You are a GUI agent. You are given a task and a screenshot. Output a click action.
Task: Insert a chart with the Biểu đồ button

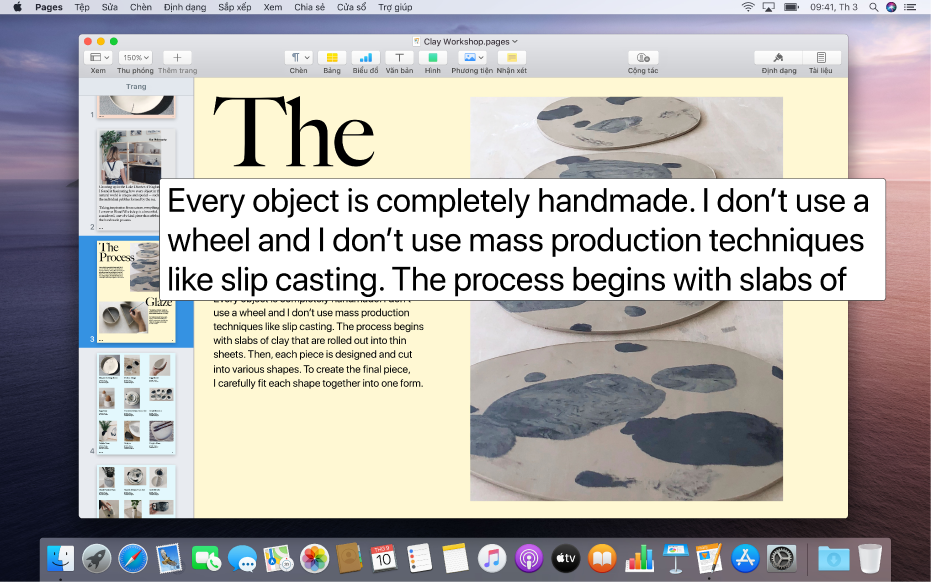click(366, 58)
